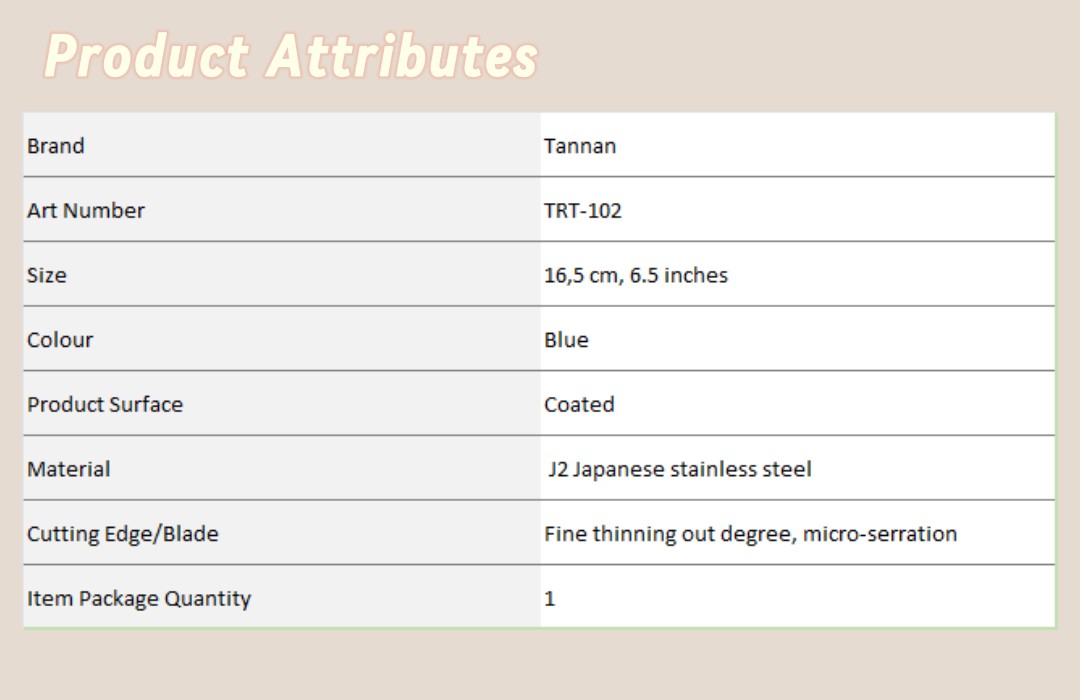Select the Item Package Quantity label
The width and height of the screenshot is (1080, 700).
[x=139, y=599]
